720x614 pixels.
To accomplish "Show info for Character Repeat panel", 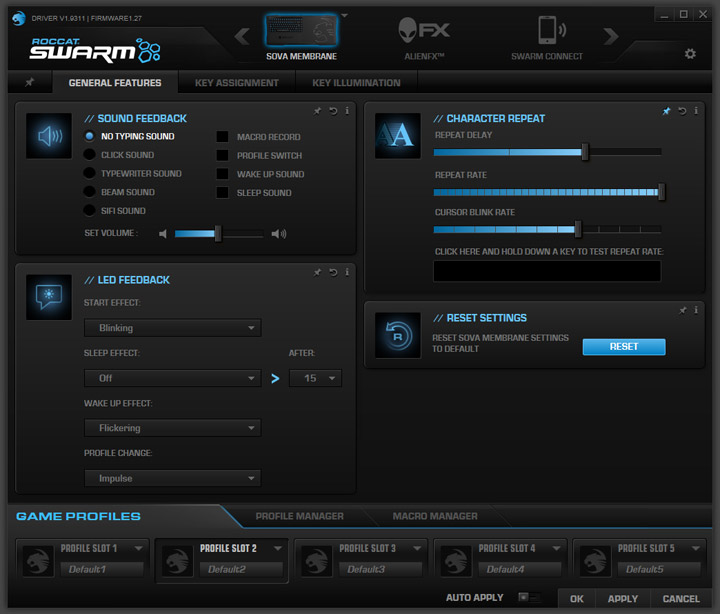I will [696, 111].
